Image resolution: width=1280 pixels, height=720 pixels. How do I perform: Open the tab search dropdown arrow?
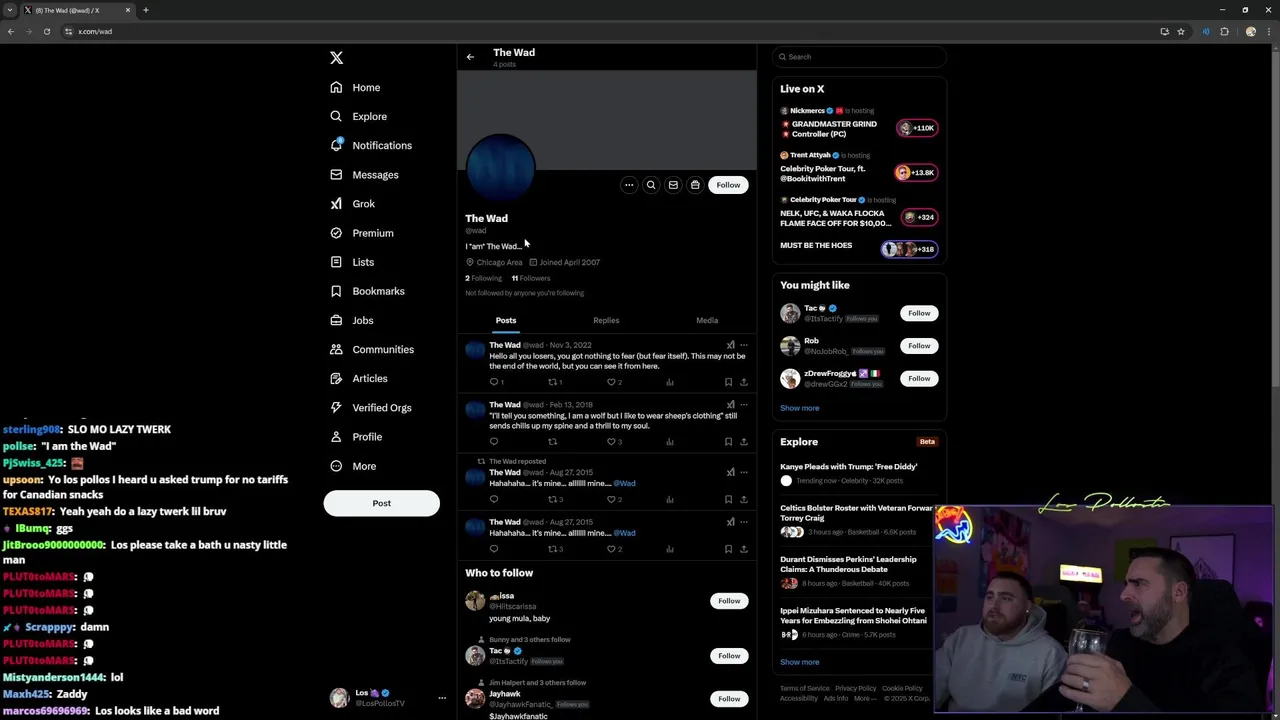(x=10, y=10)
